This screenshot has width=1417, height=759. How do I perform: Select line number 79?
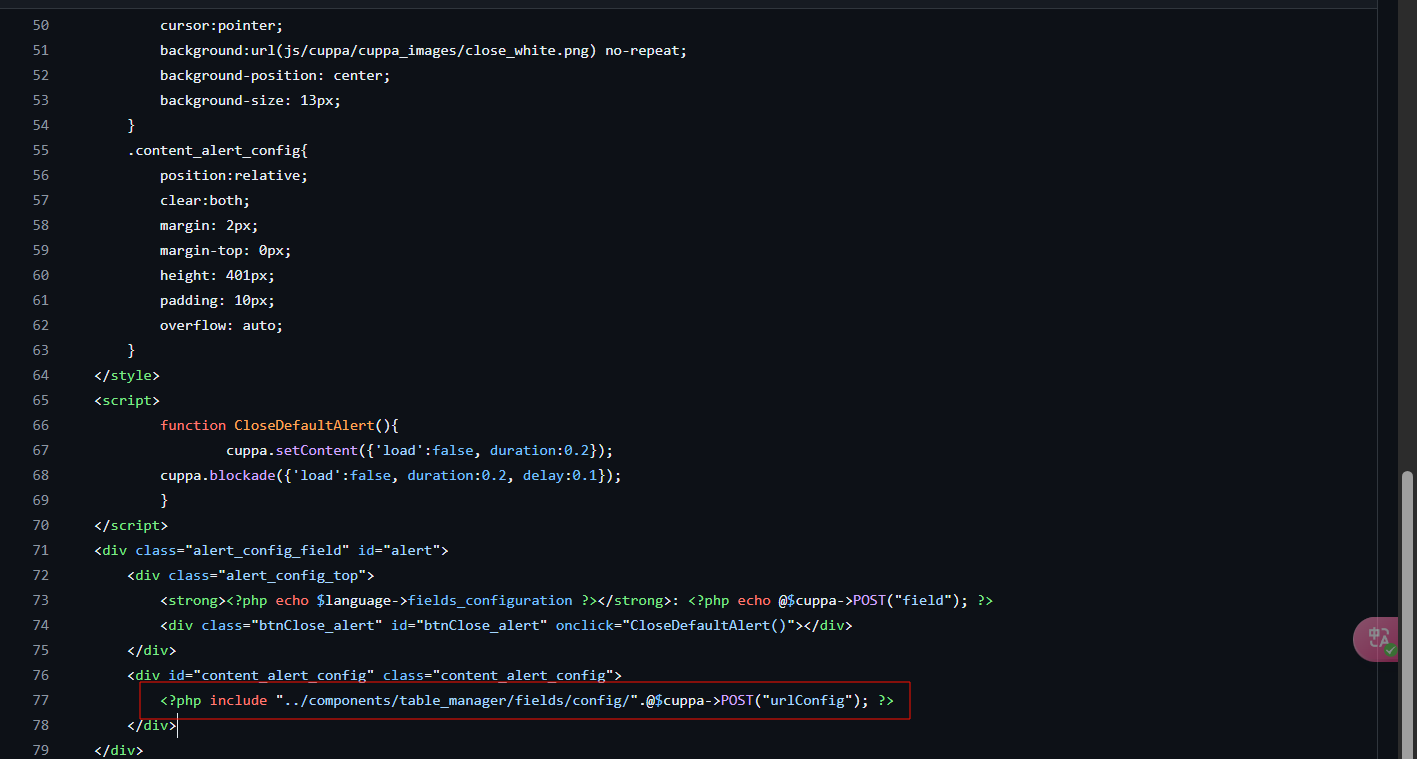tap(41, 750)
